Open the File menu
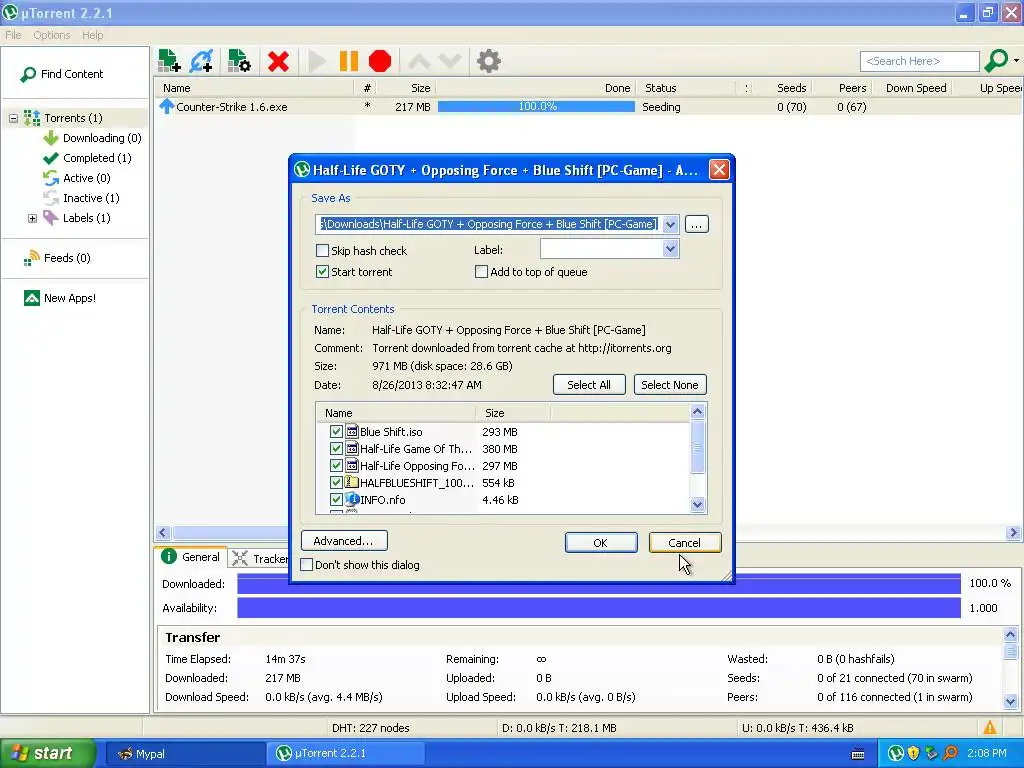This screenshot has width=1024, height=768. [x=13, y=35]
